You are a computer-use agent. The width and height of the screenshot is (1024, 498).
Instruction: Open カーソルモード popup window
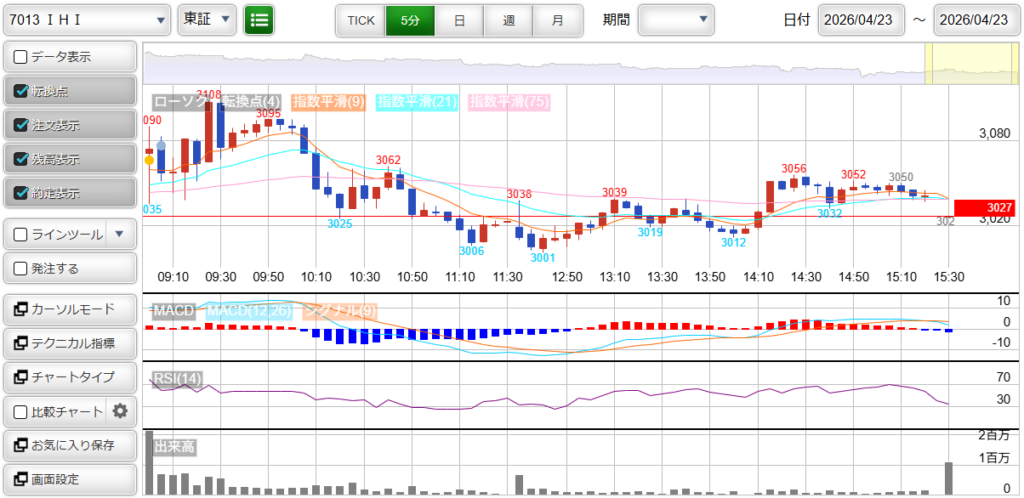click(70, 309)
